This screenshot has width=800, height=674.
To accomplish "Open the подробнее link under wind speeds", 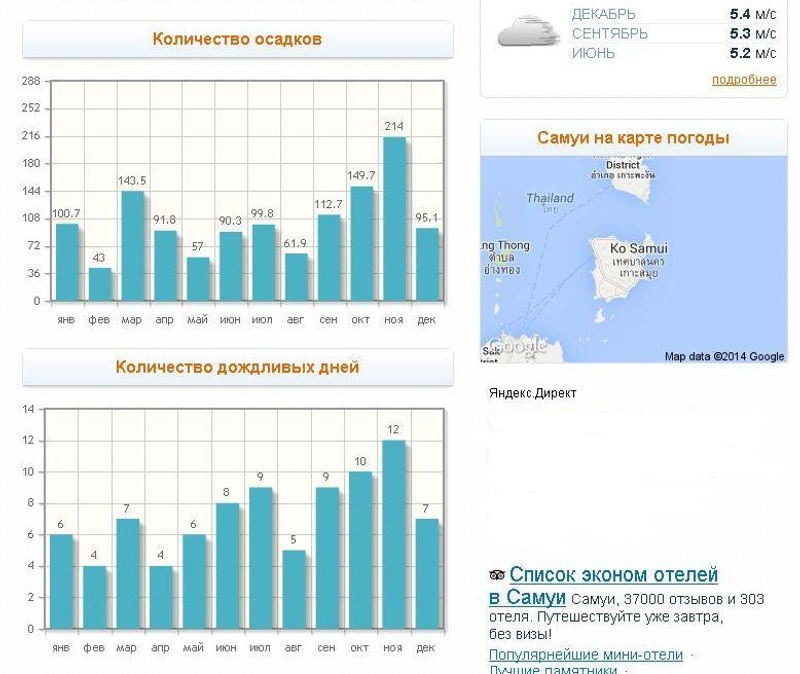I will pos(744,80).
